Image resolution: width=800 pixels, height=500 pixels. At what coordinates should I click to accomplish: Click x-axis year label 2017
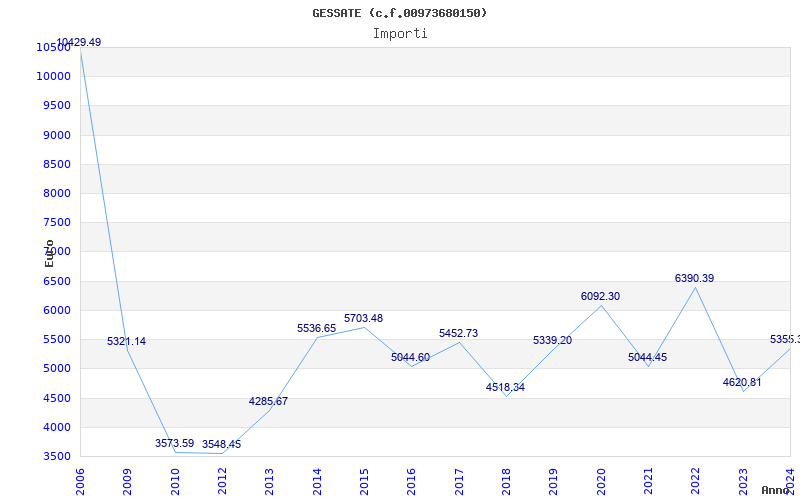pos(459,482)
